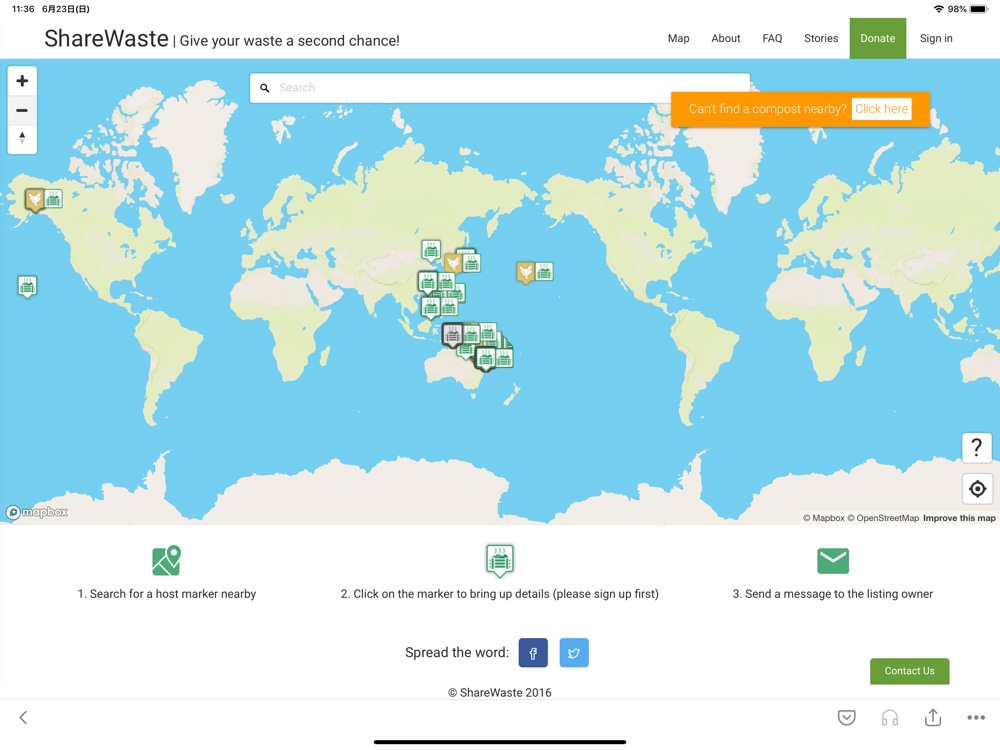
Task: Share on Twitter
Action: tap(574, 652)
